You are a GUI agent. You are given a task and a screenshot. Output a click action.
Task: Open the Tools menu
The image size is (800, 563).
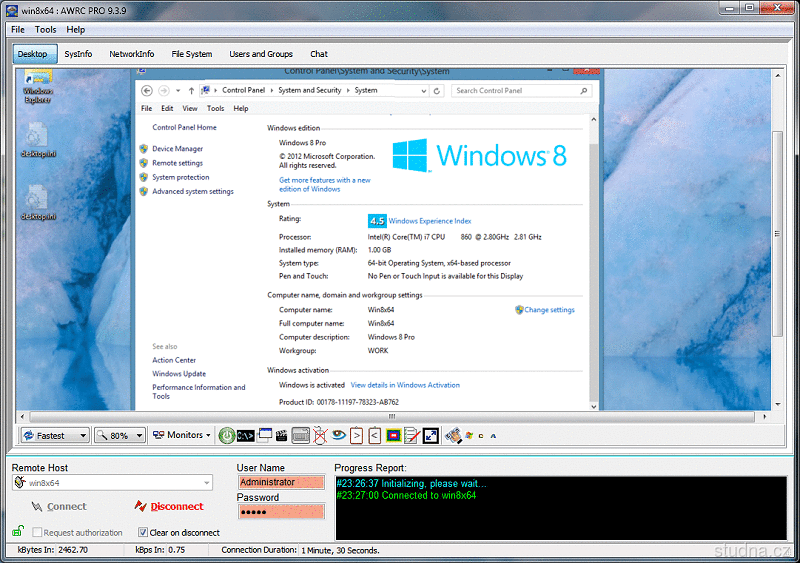(x=46, y=30)
